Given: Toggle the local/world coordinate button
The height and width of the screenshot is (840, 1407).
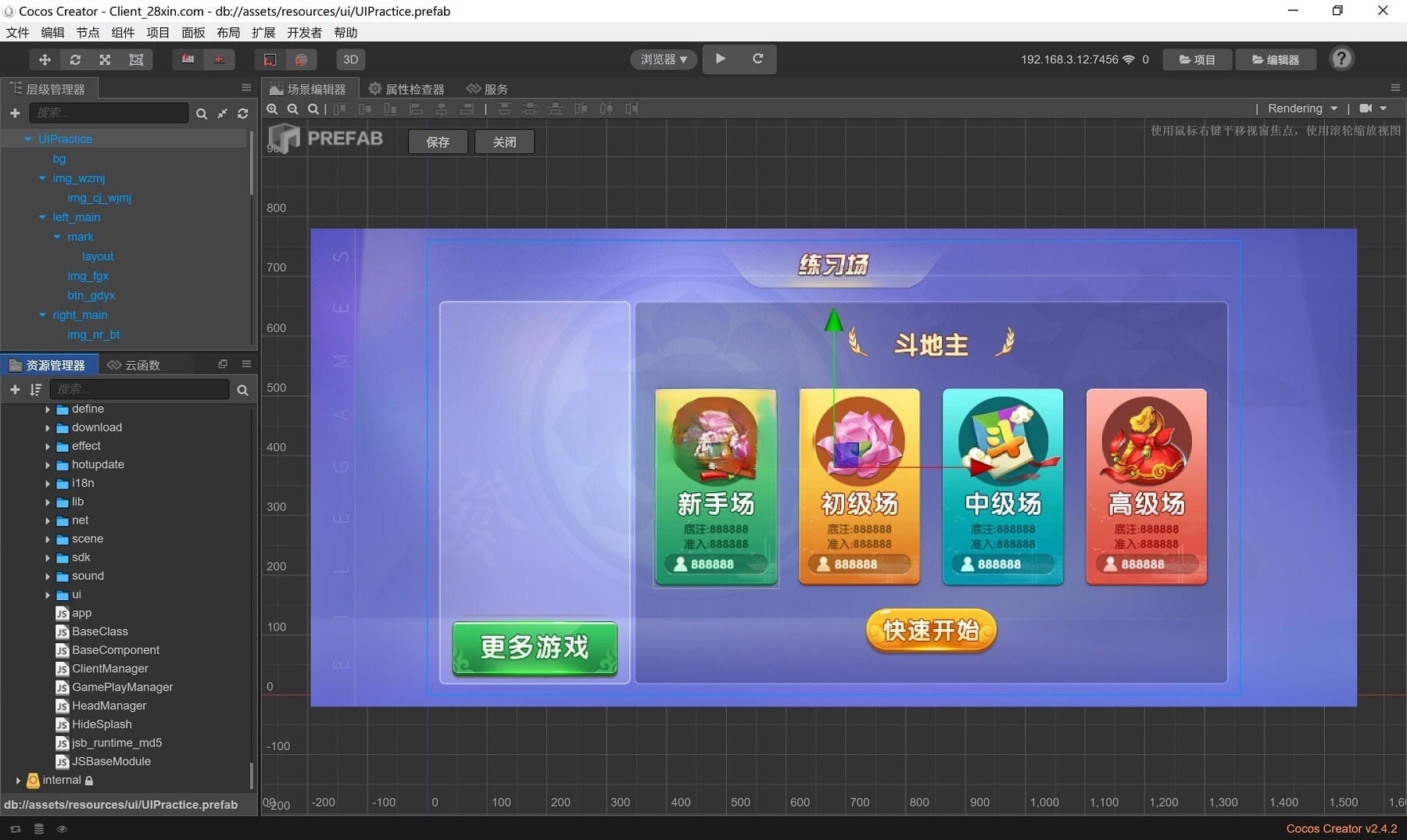Looking at the screenshot, I should pos(270,59).
